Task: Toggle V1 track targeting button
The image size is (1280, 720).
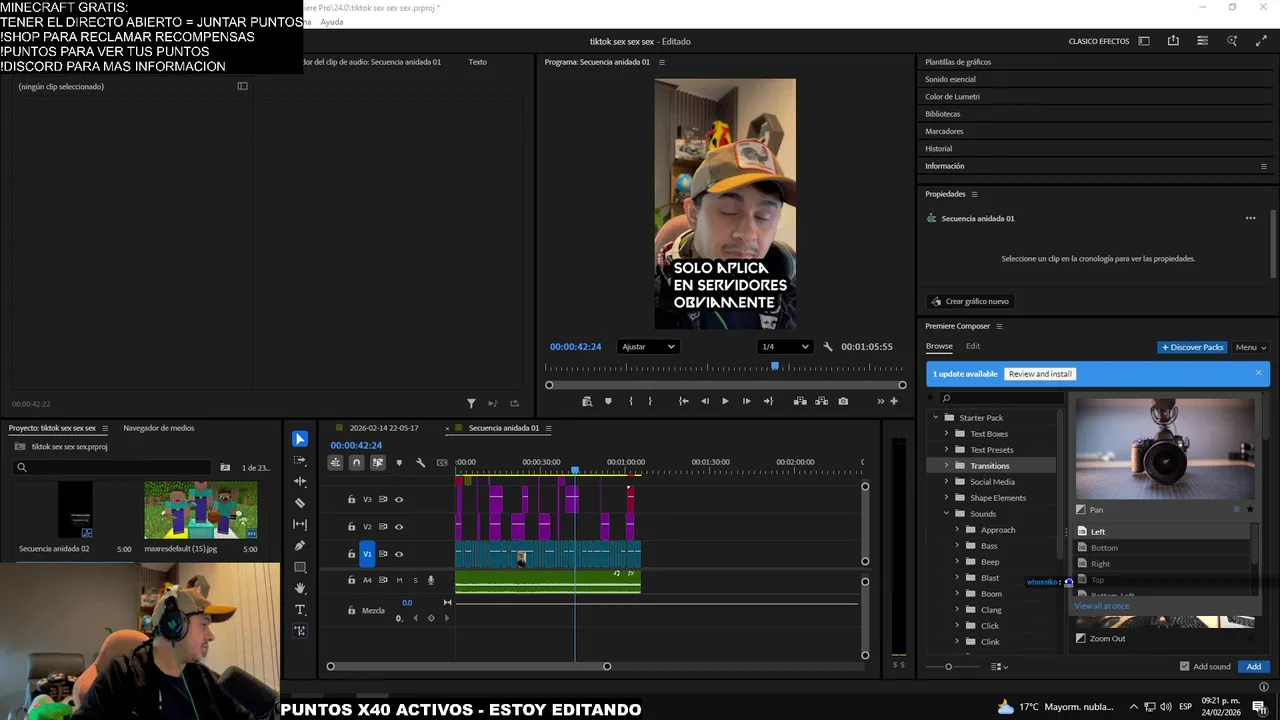Action: pos(367,554)
